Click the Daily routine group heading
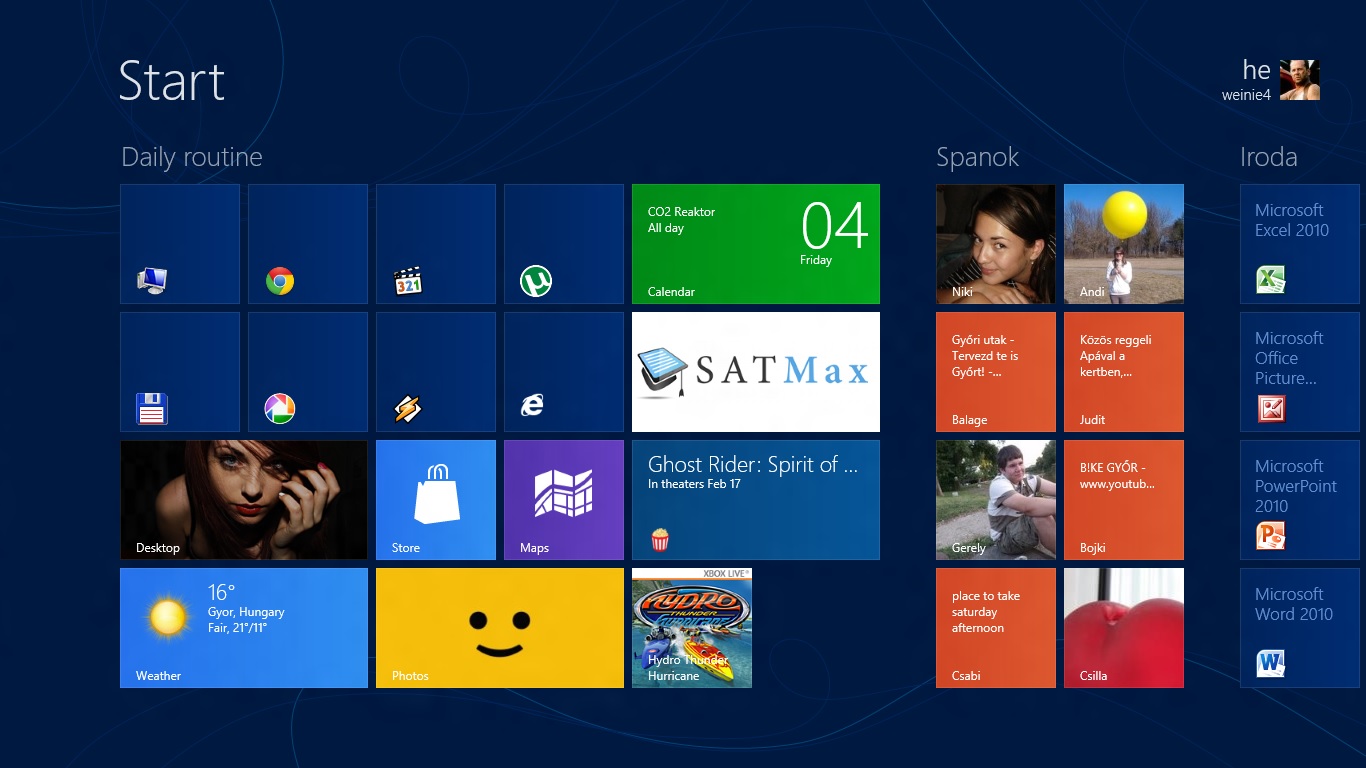The width and height of the screenshot is (1366, 768). click(x=192, y=157)
